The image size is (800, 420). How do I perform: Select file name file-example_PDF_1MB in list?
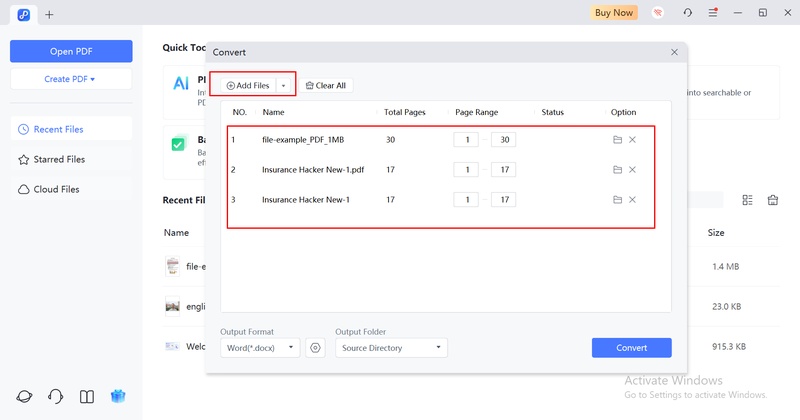303,139
